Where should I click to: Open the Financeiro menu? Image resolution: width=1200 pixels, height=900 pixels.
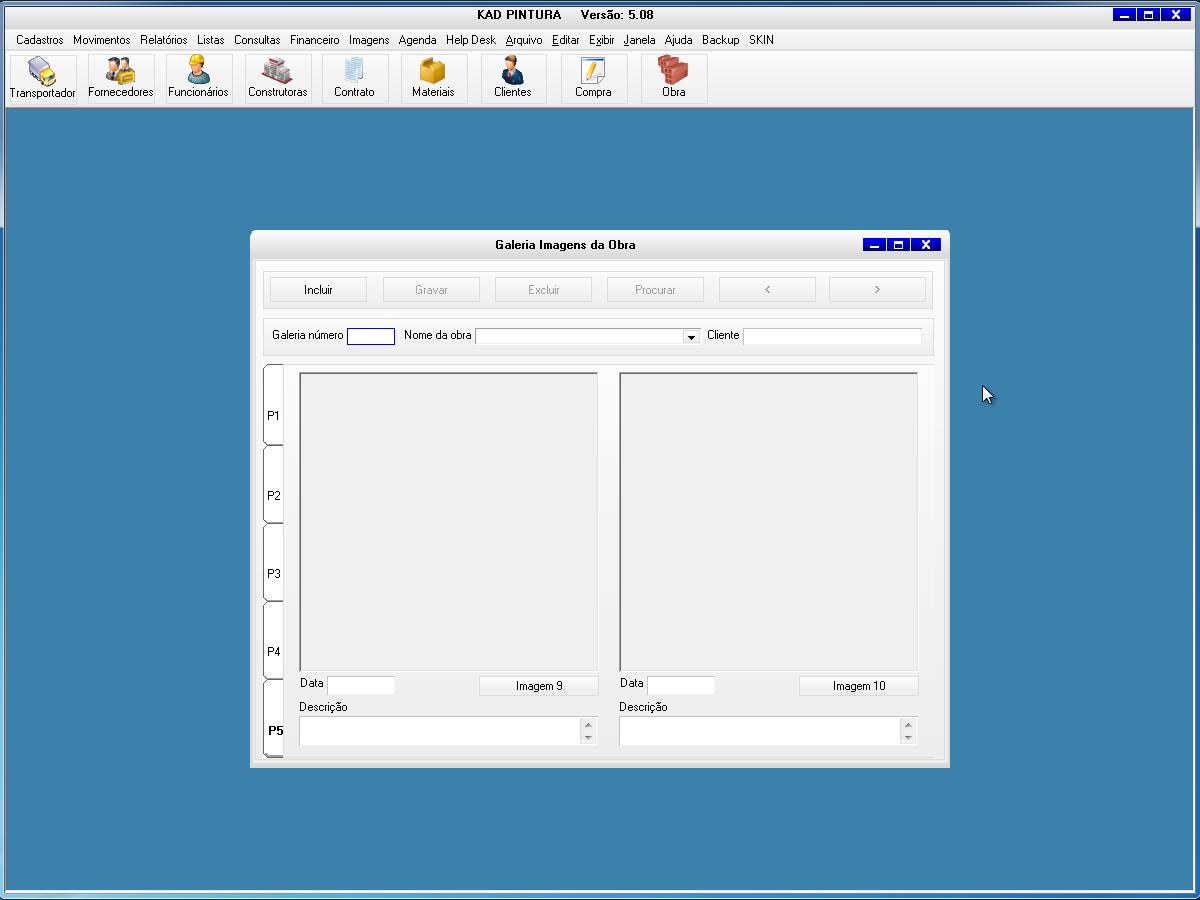pyautogui.click(x=315, y=40)
